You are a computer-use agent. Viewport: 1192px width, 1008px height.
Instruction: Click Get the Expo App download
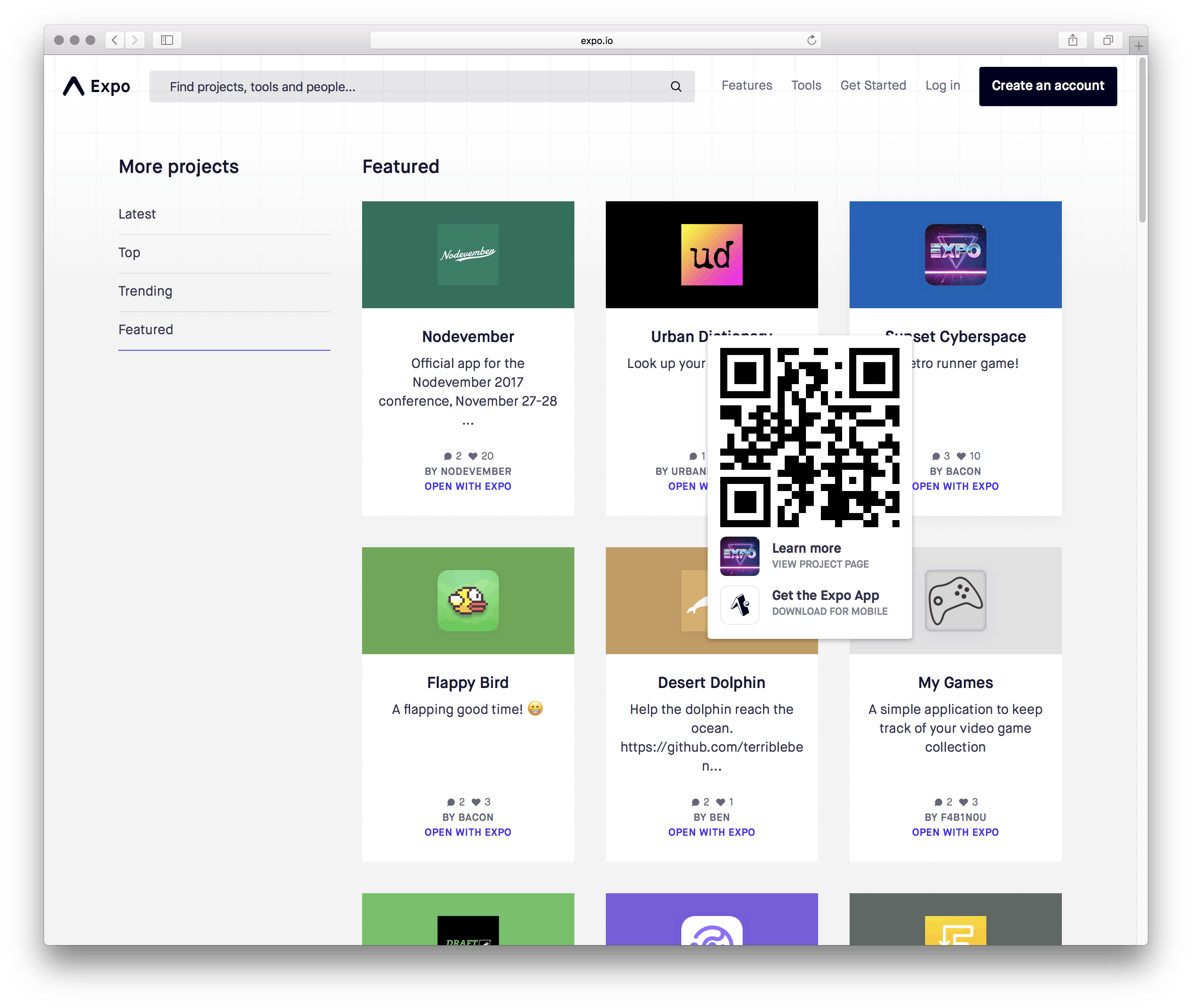[824, 602]
